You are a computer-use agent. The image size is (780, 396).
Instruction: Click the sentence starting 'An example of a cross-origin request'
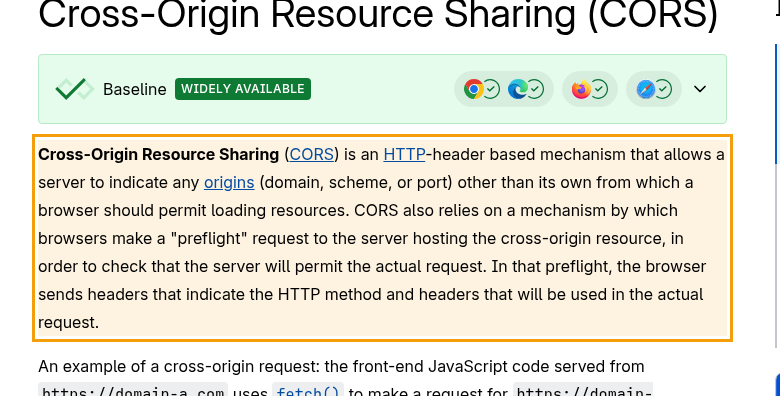[x=341, y=367]
